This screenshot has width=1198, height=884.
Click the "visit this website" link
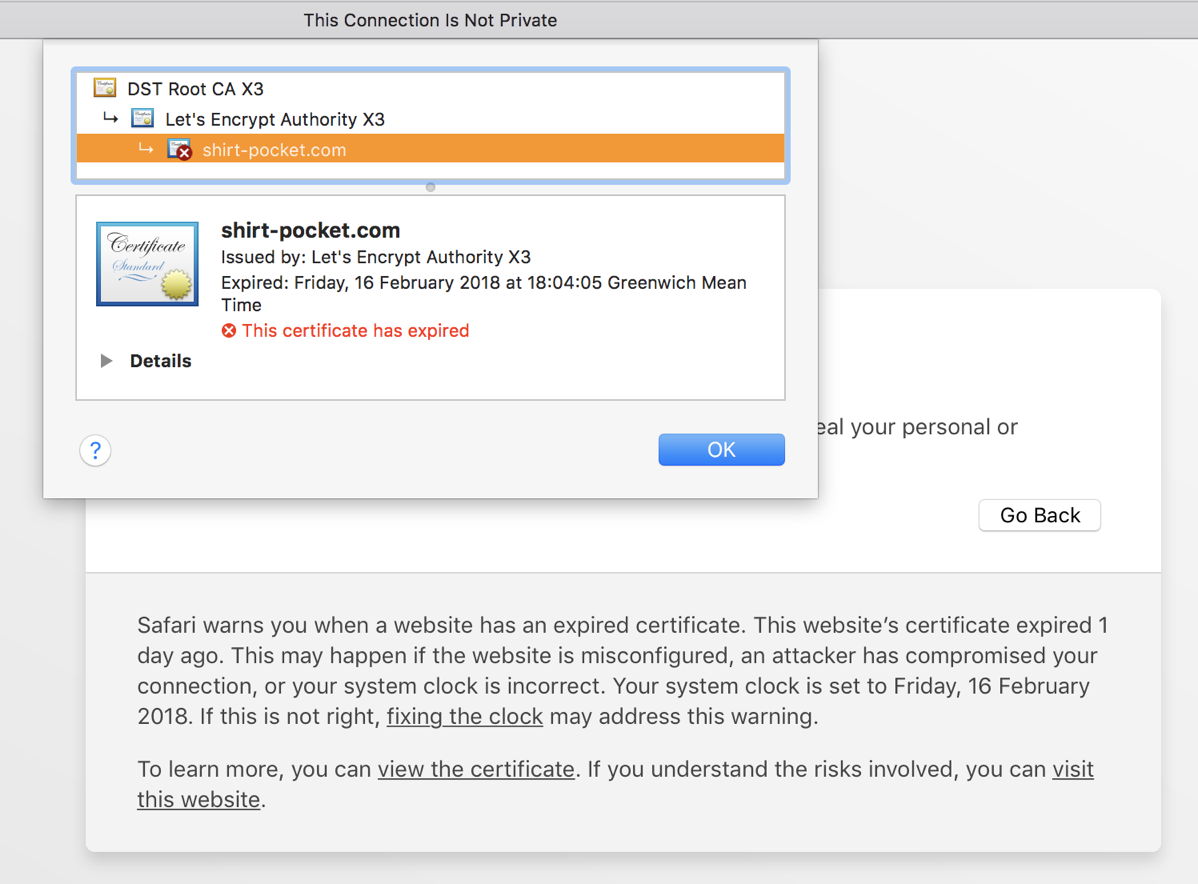(x=1072, y=770)
